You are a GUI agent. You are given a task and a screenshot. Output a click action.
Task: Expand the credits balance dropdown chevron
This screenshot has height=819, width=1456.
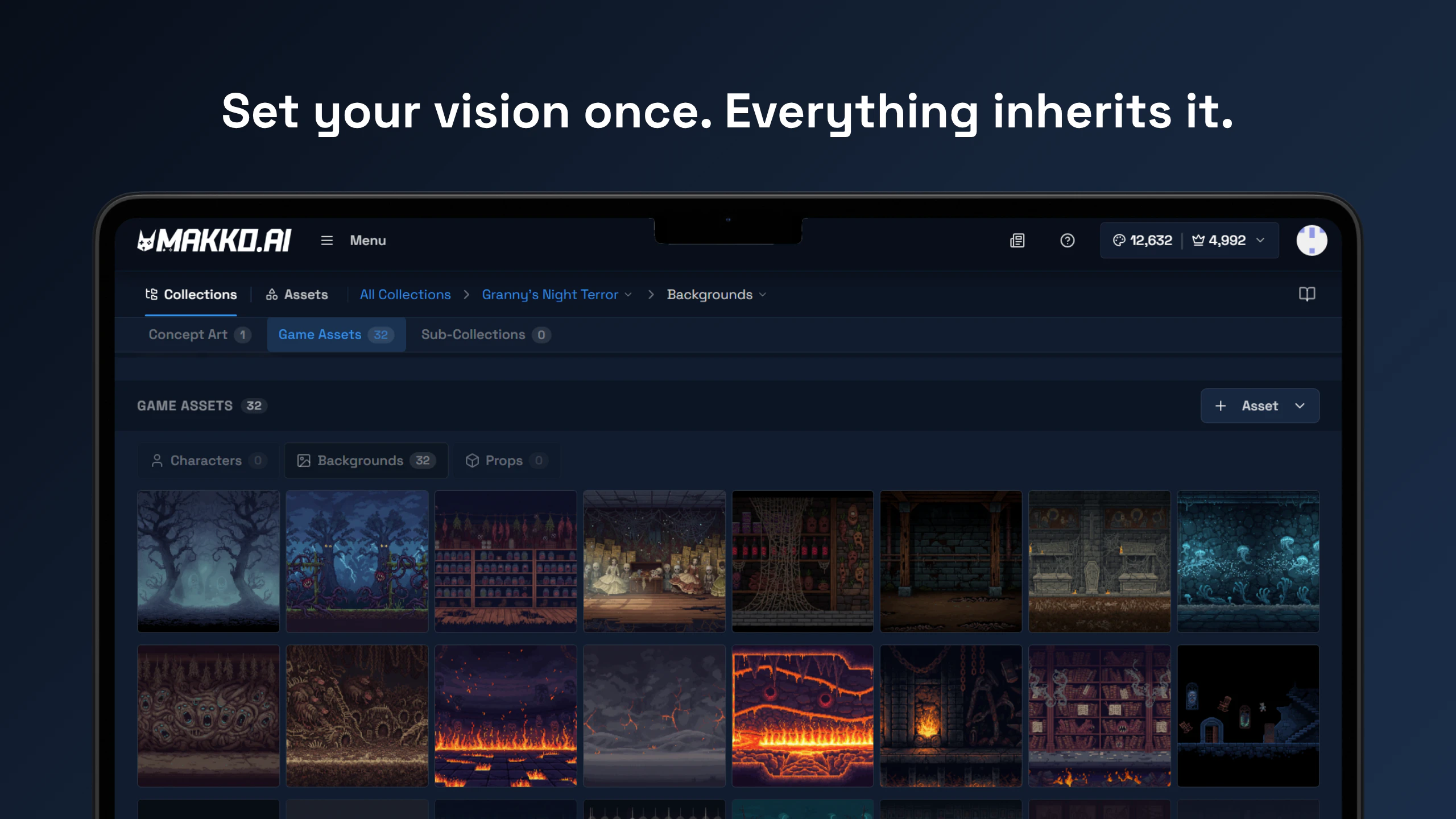click(x=1260, y=241)
